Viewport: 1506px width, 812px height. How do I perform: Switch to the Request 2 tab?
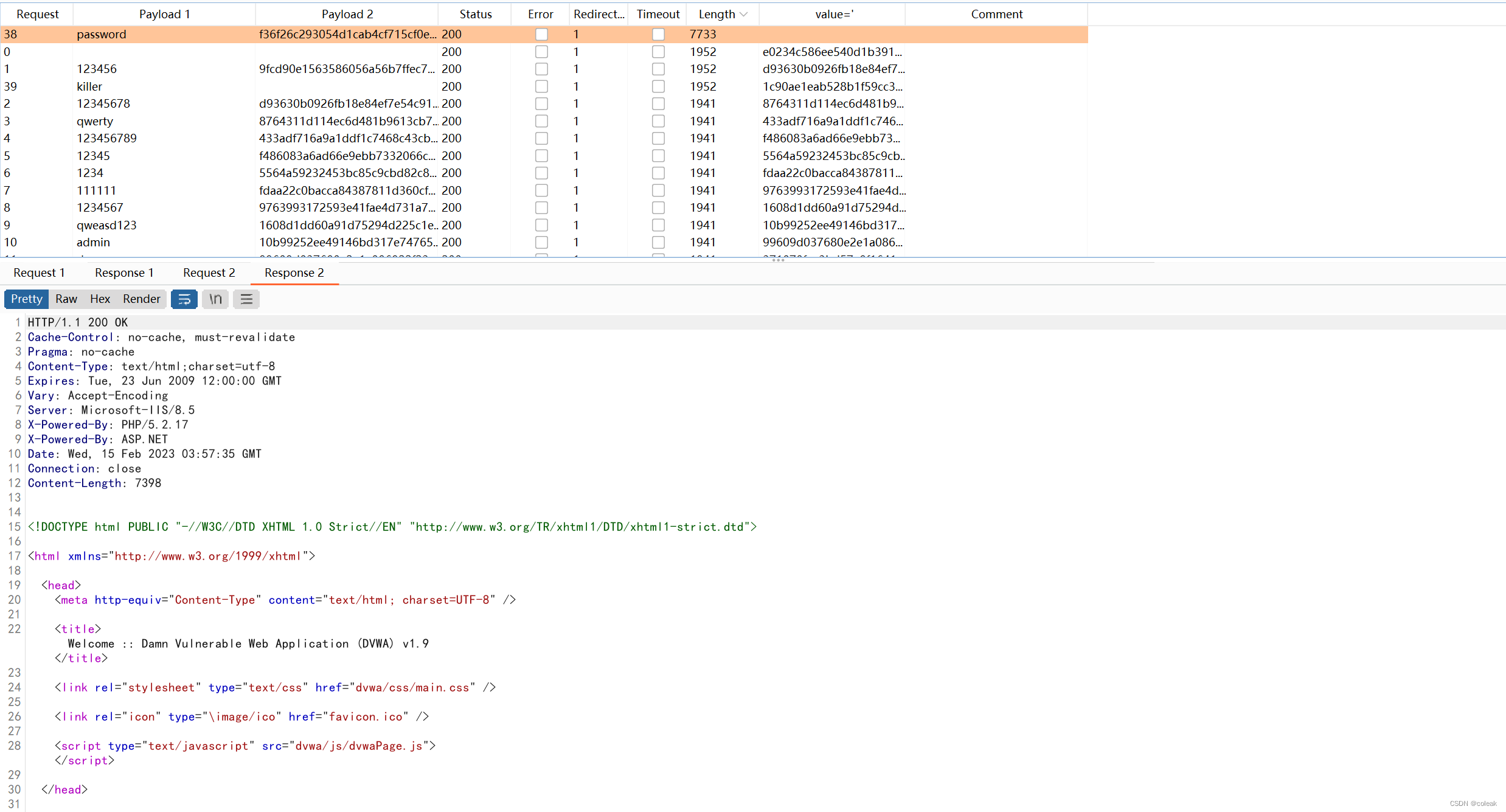pos(209,273)
